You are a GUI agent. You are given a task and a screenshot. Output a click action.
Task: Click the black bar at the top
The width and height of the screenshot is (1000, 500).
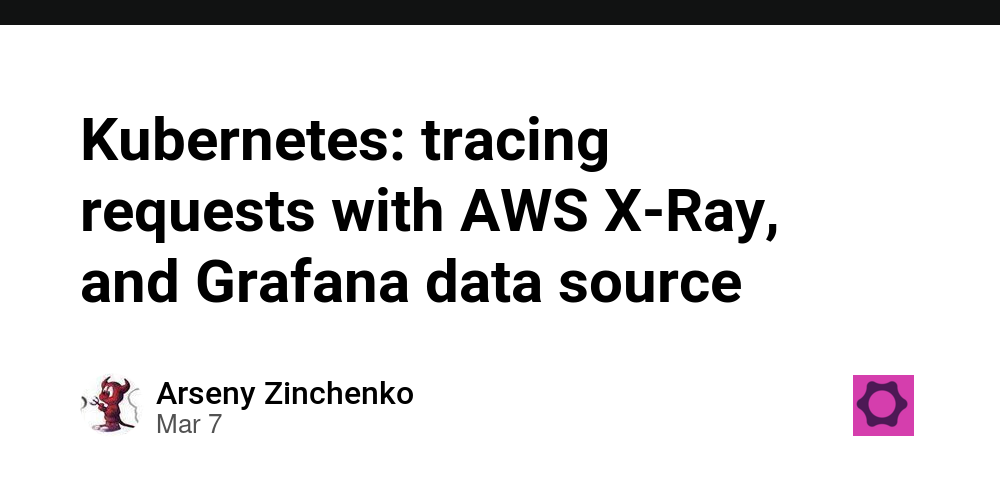click(x=500, y=12)
